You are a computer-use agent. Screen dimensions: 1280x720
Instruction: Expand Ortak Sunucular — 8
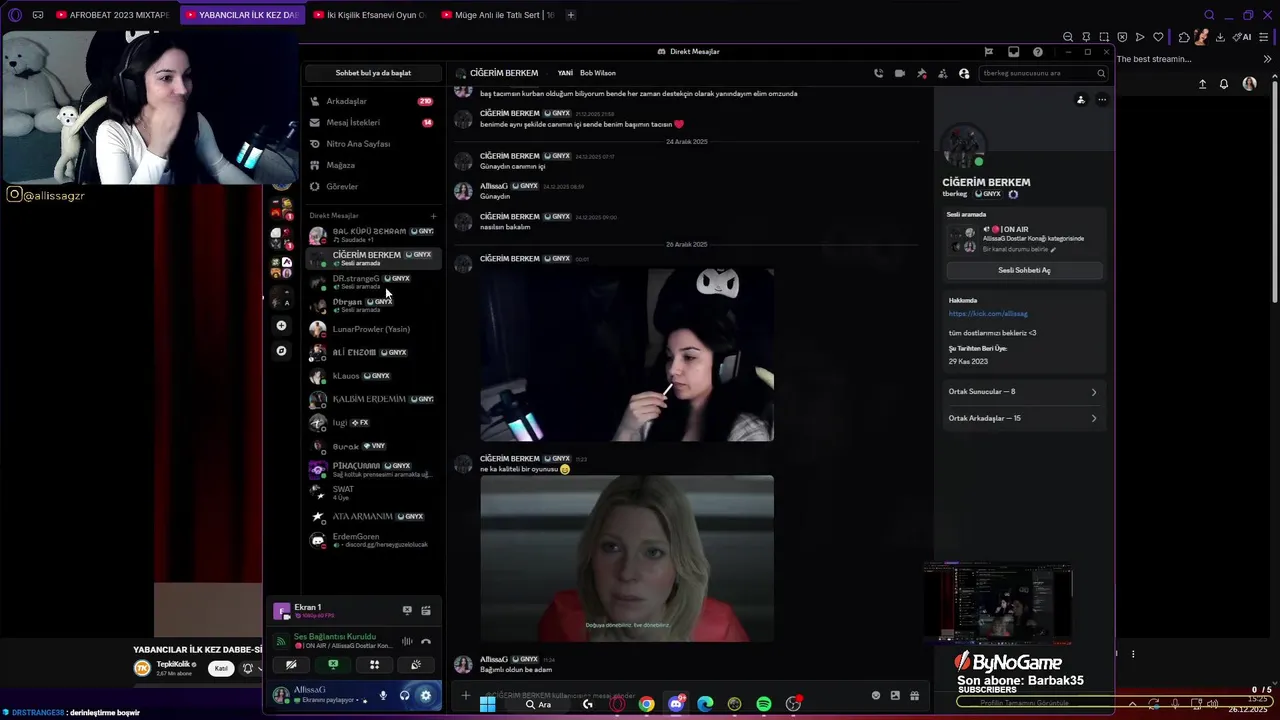tap(1022, 392)
